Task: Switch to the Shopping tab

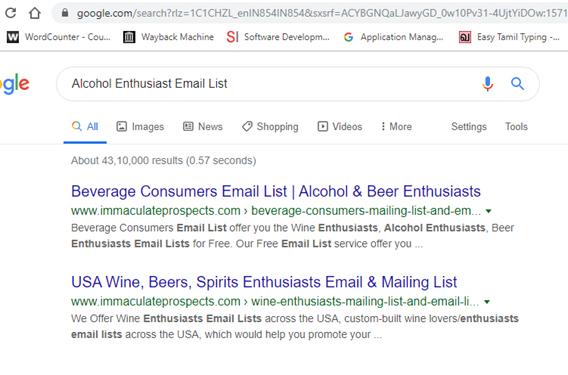Action: pyautogui.click(x=270, y=126)
